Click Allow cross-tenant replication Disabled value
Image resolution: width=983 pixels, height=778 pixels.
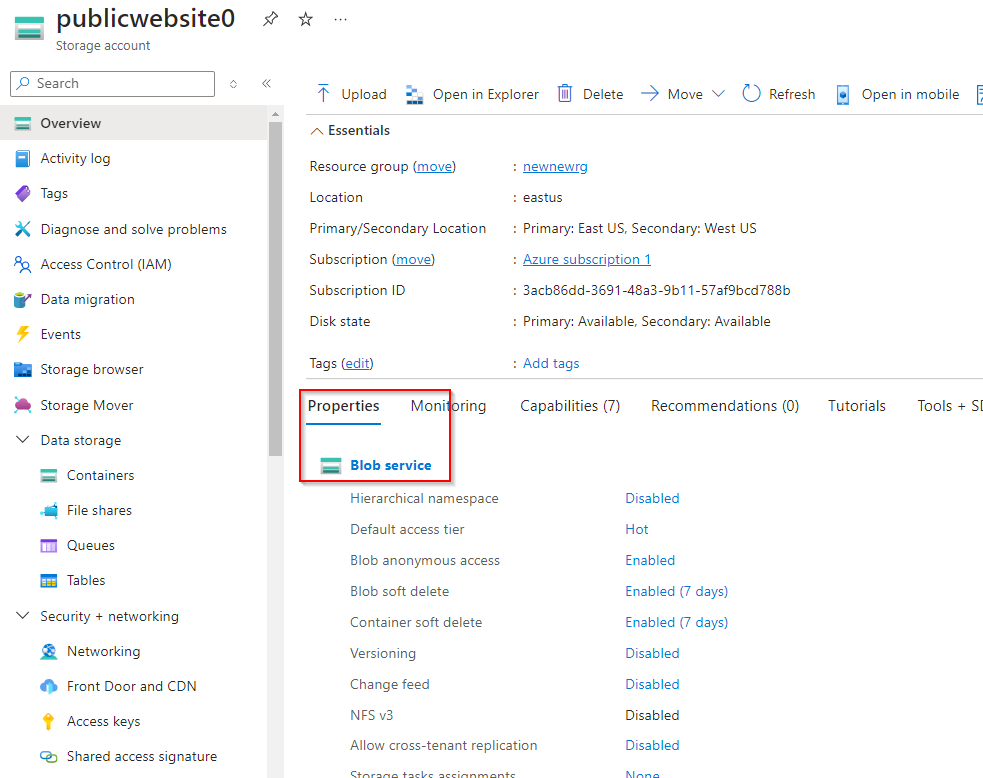652,745
